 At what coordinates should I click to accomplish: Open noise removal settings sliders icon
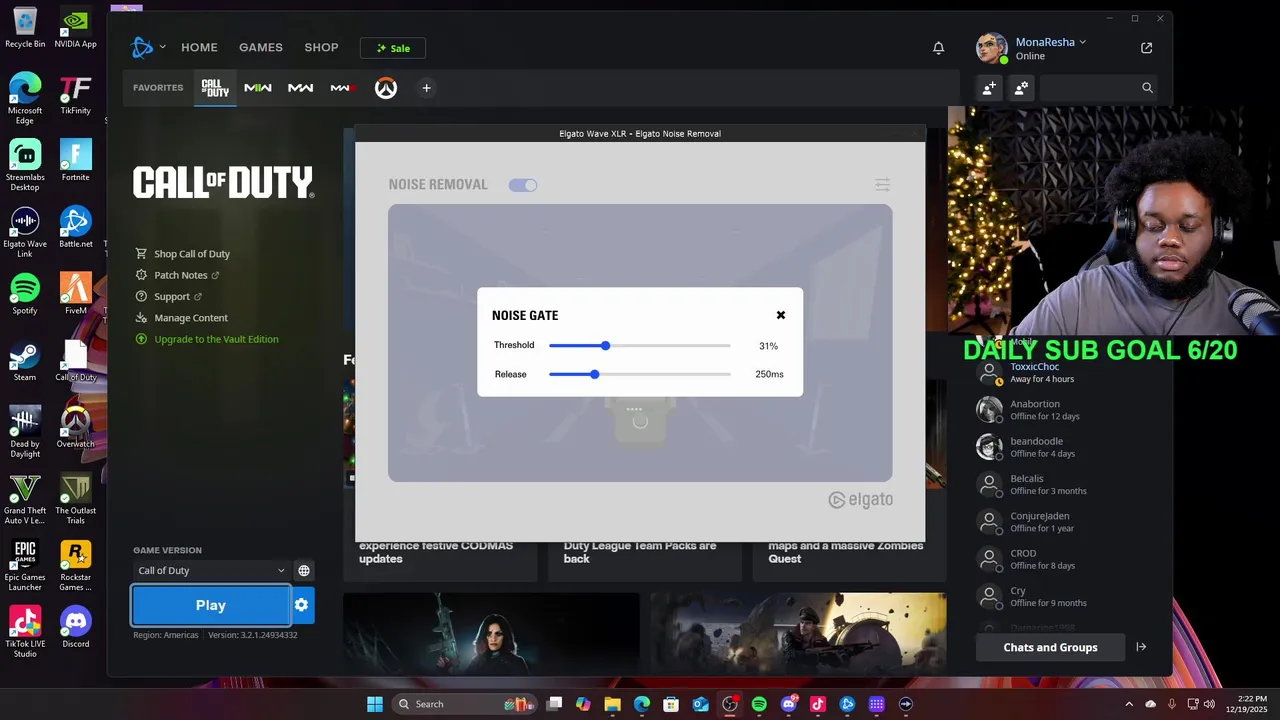tap(882, 184)
